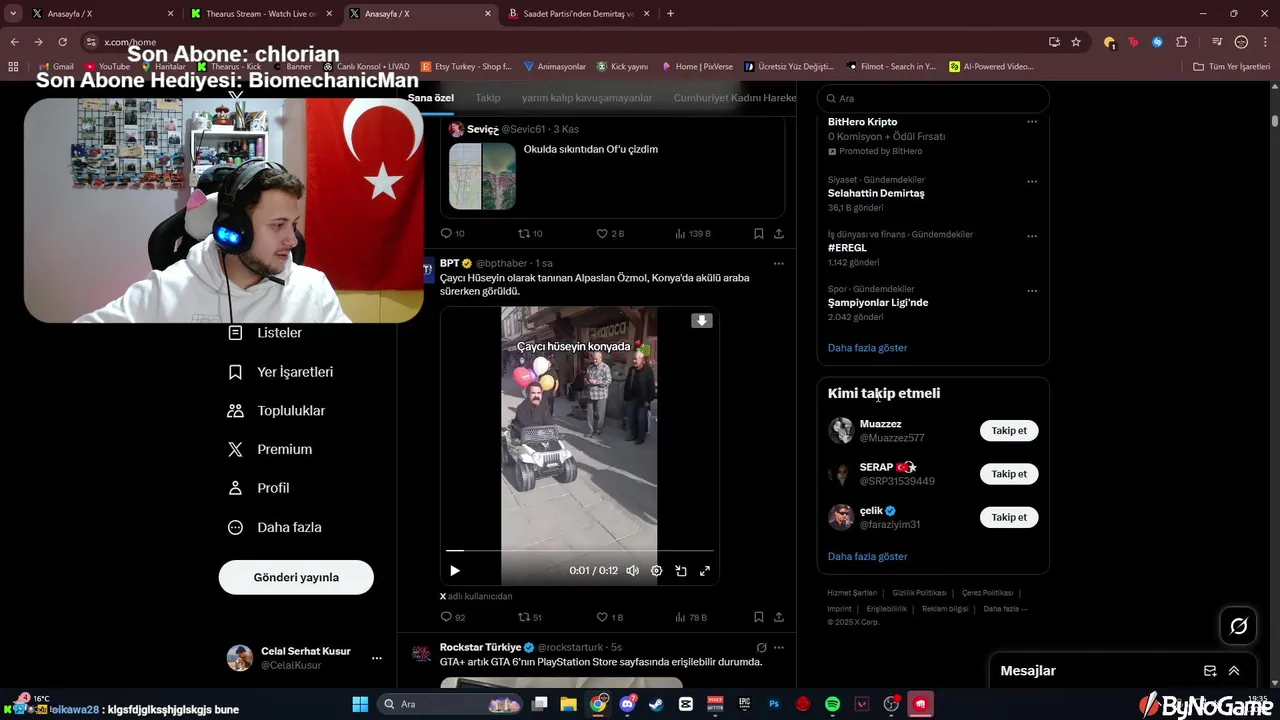Click Gönderi yayınla button
This screenshot has height=720, width=1280.
point(296,577)
